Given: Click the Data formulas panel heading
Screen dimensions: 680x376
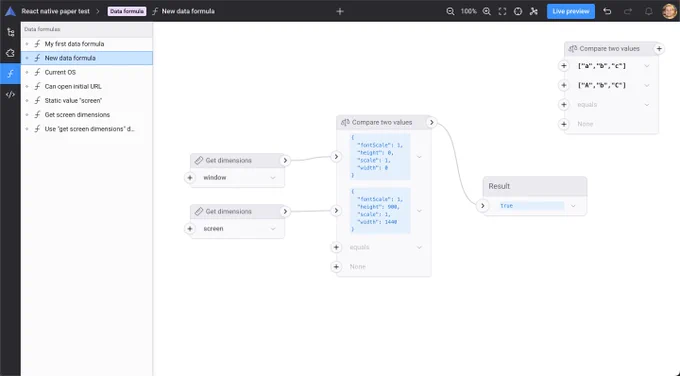Looking at the screenshot, I should point(42,29).
